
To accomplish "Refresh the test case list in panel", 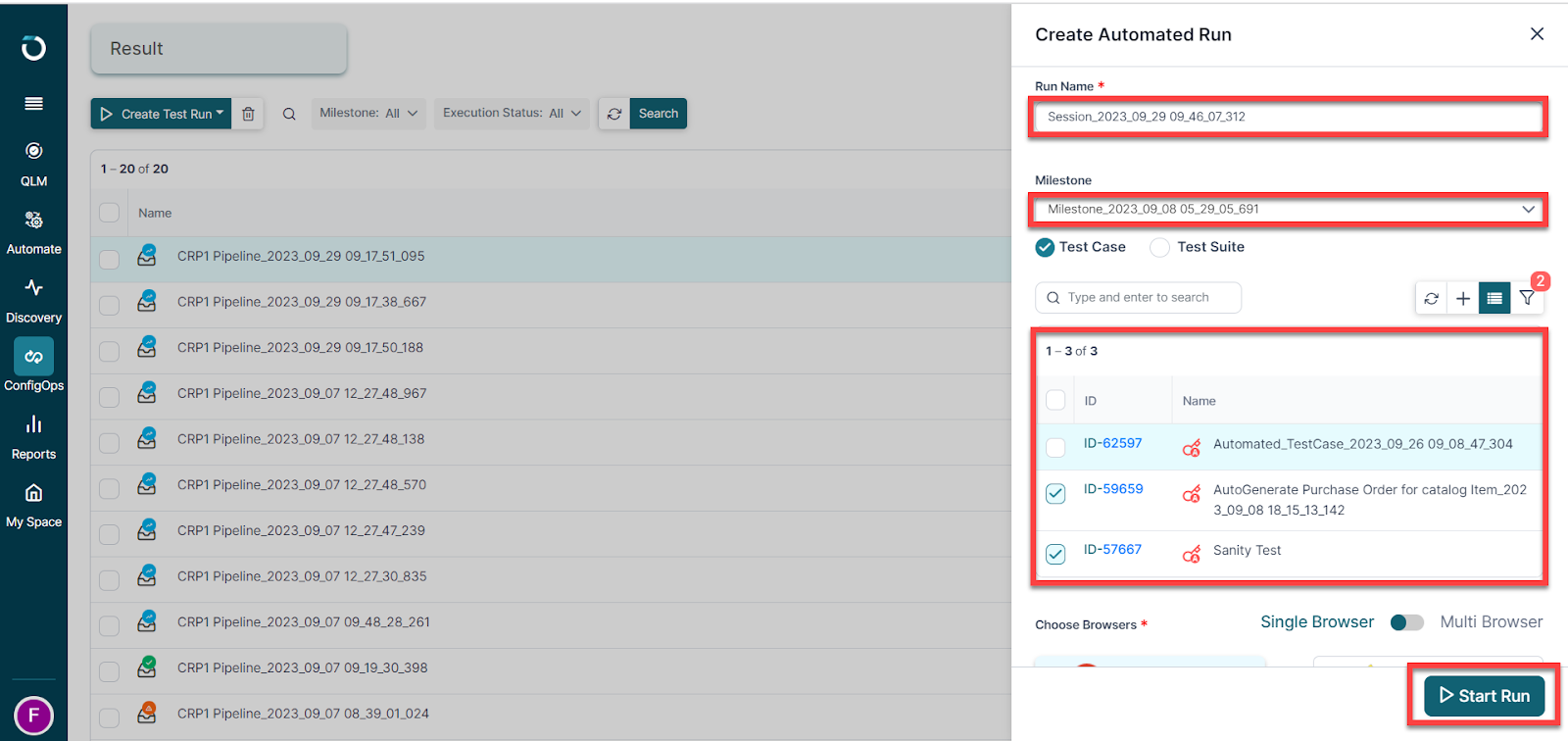I will [x=1432, y=298].
